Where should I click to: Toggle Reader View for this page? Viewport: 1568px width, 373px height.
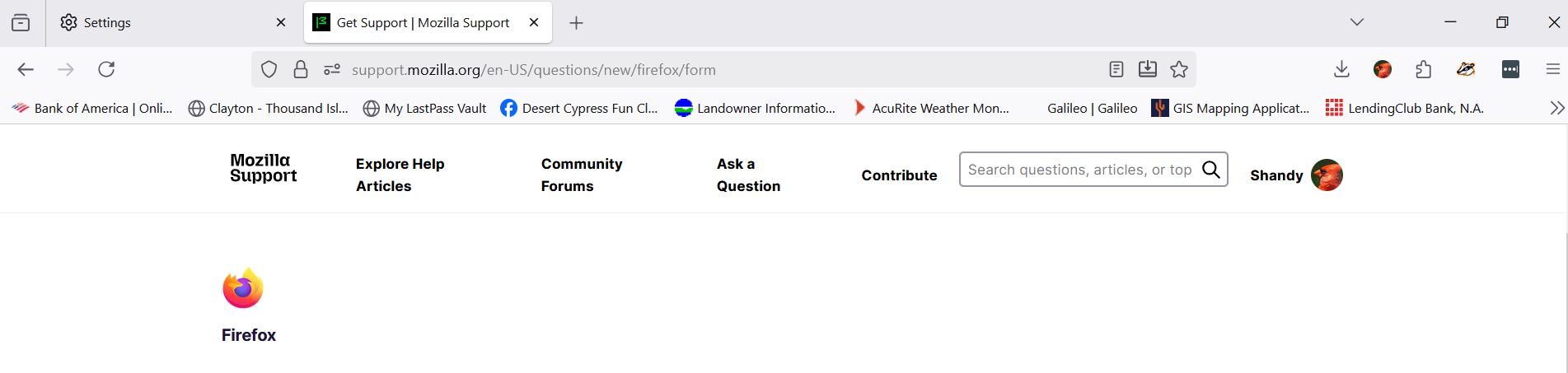(x=1116, y=70)
